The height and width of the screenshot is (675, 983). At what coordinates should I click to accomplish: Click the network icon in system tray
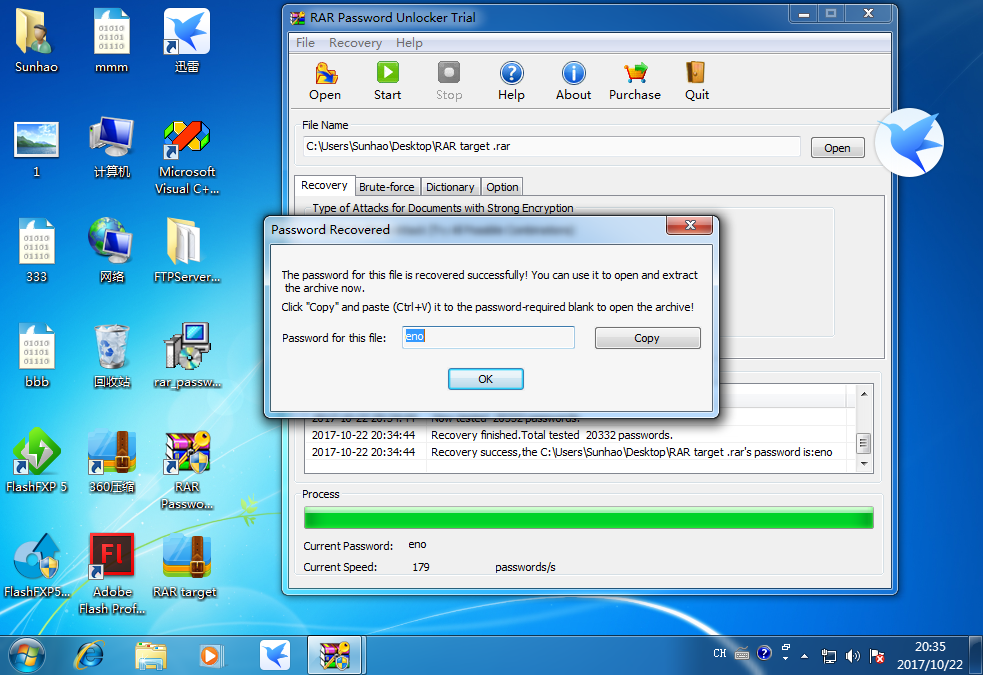click(829, 656)
